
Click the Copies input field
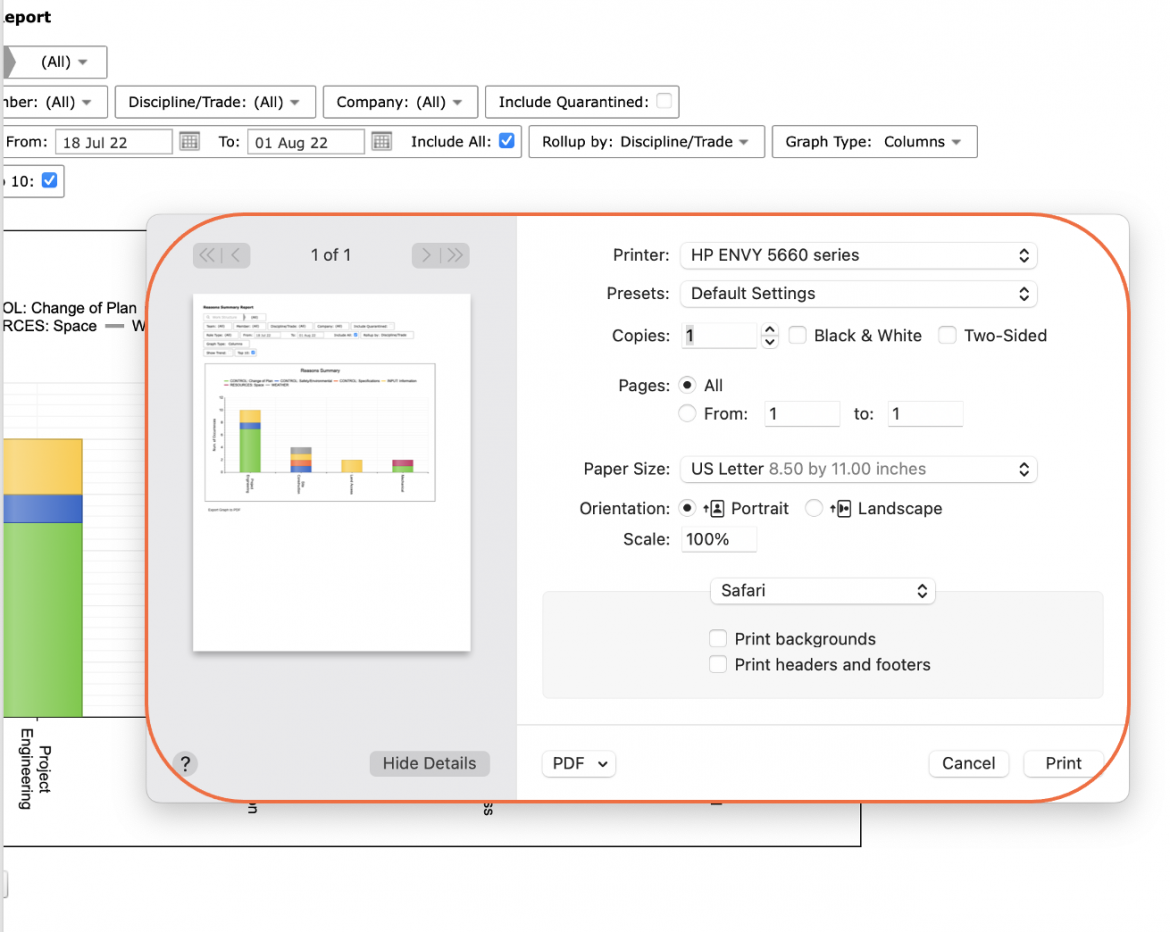pyautogui.click(x=719, y=335)
